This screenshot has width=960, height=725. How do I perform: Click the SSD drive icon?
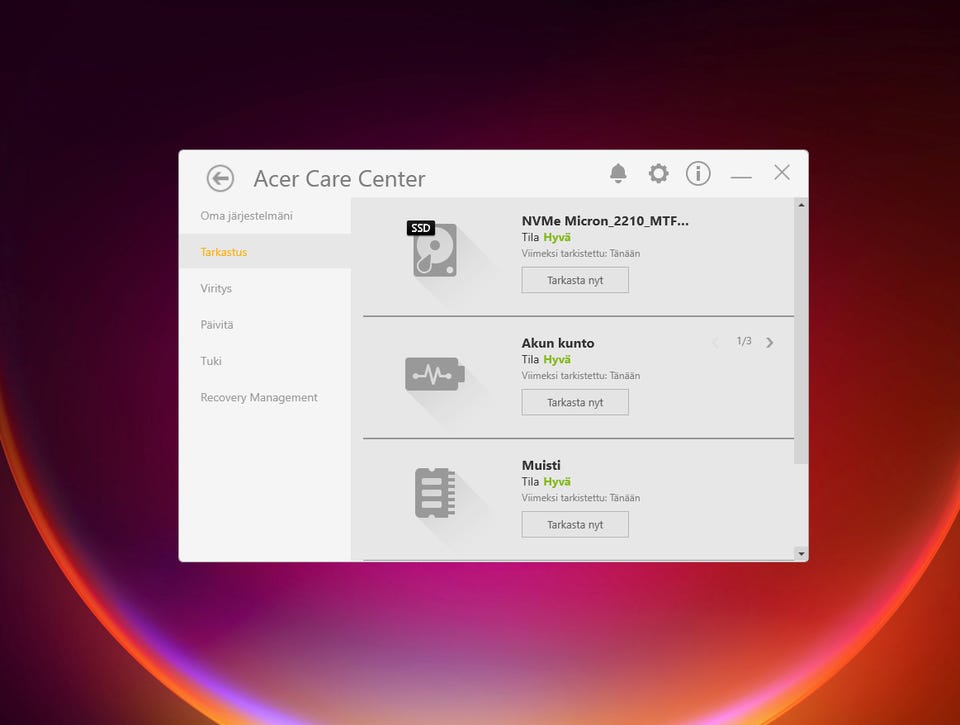[x=432, y=249]
